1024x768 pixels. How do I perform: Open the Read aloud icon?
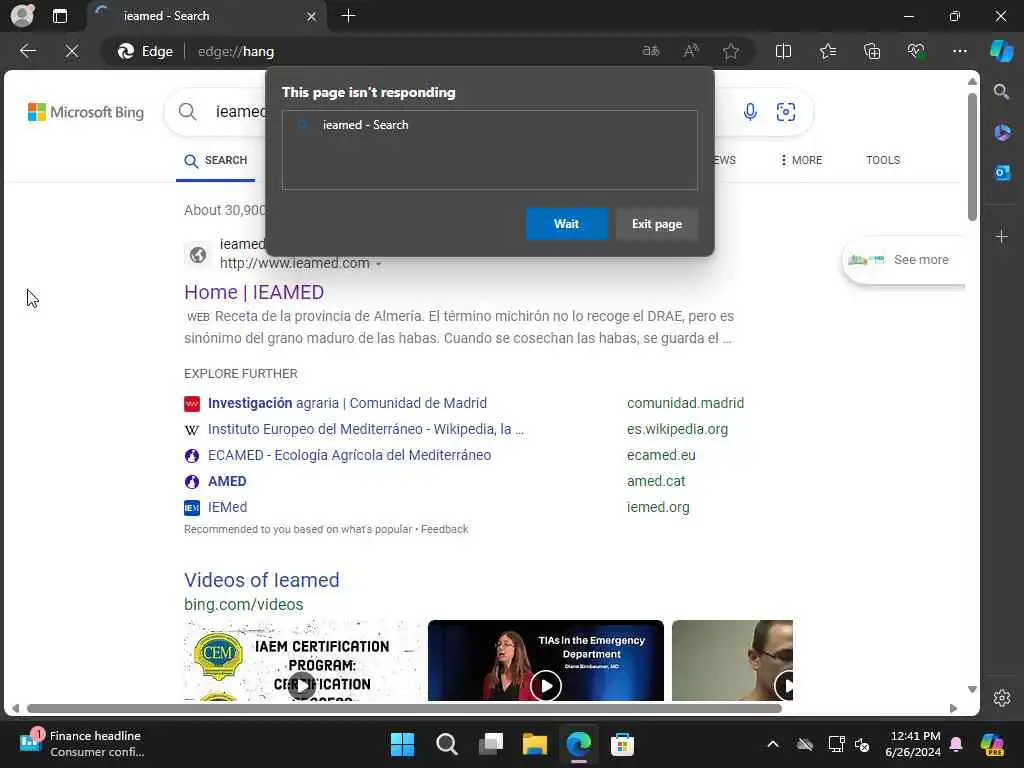[691, 51]
